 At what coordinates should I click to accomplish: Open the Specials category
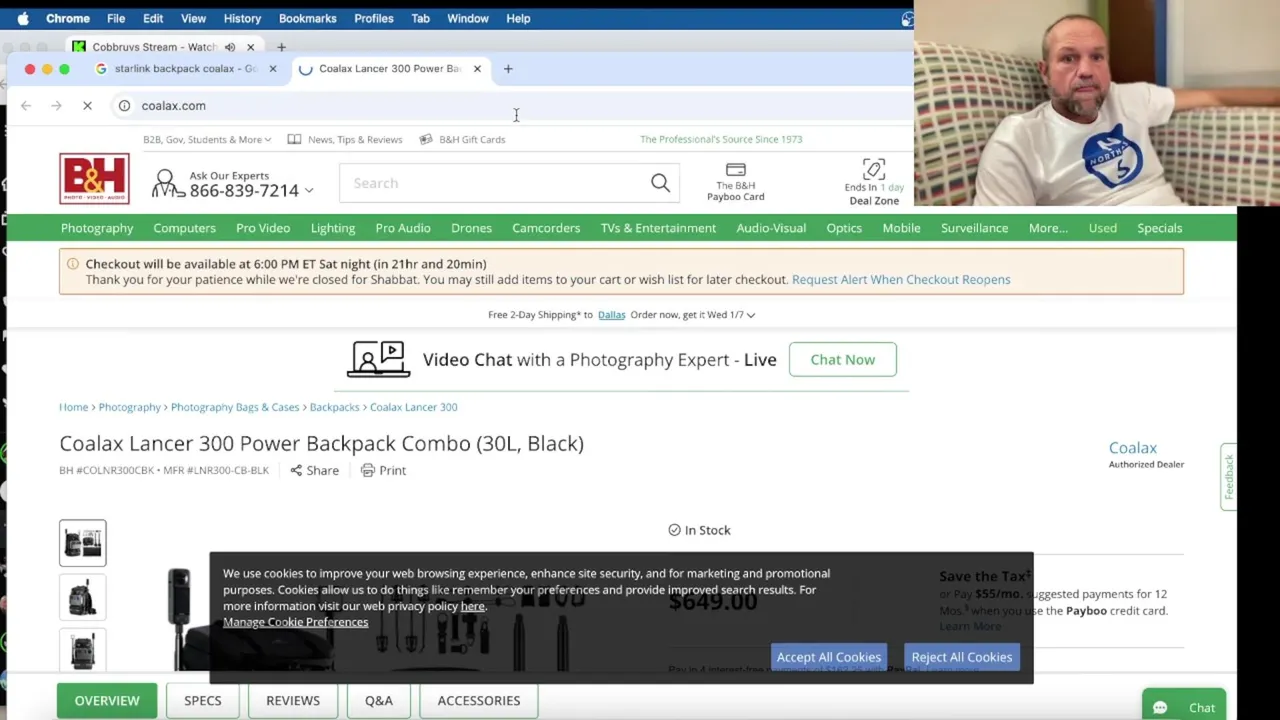point(1159,228)
